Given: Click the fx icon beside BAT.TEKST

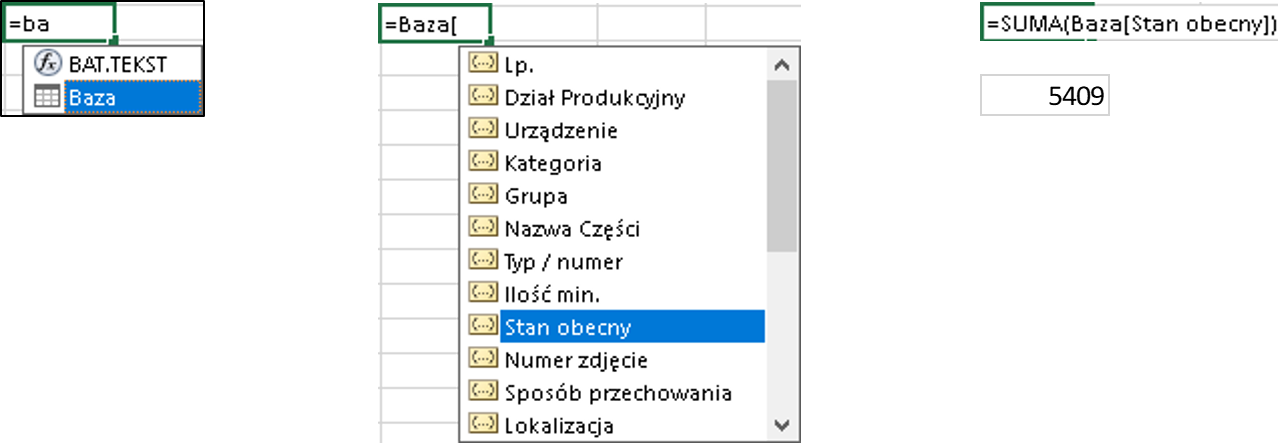Looking at the screenshot, I should [47, 63].
